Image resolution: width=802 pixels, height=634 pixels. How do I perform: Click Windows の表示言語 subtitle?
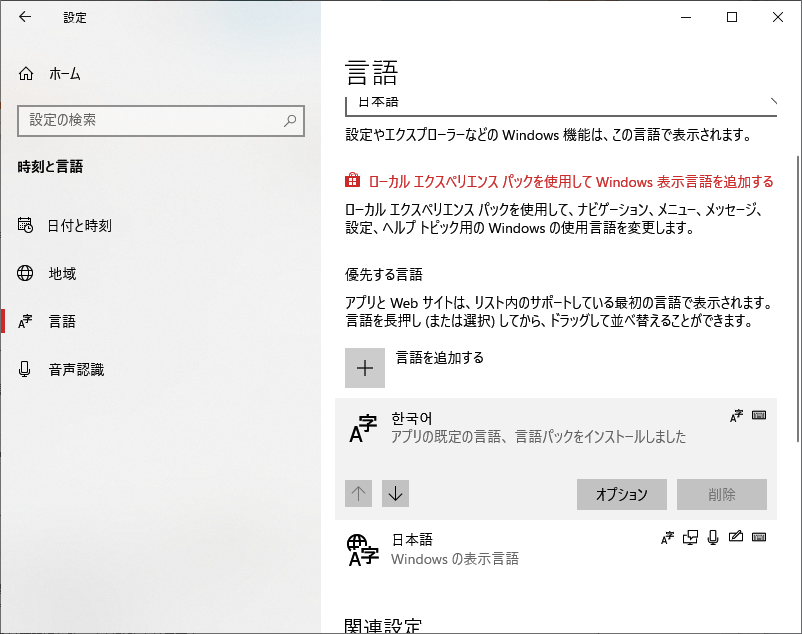pyautogui.click(x=455, y=559)
